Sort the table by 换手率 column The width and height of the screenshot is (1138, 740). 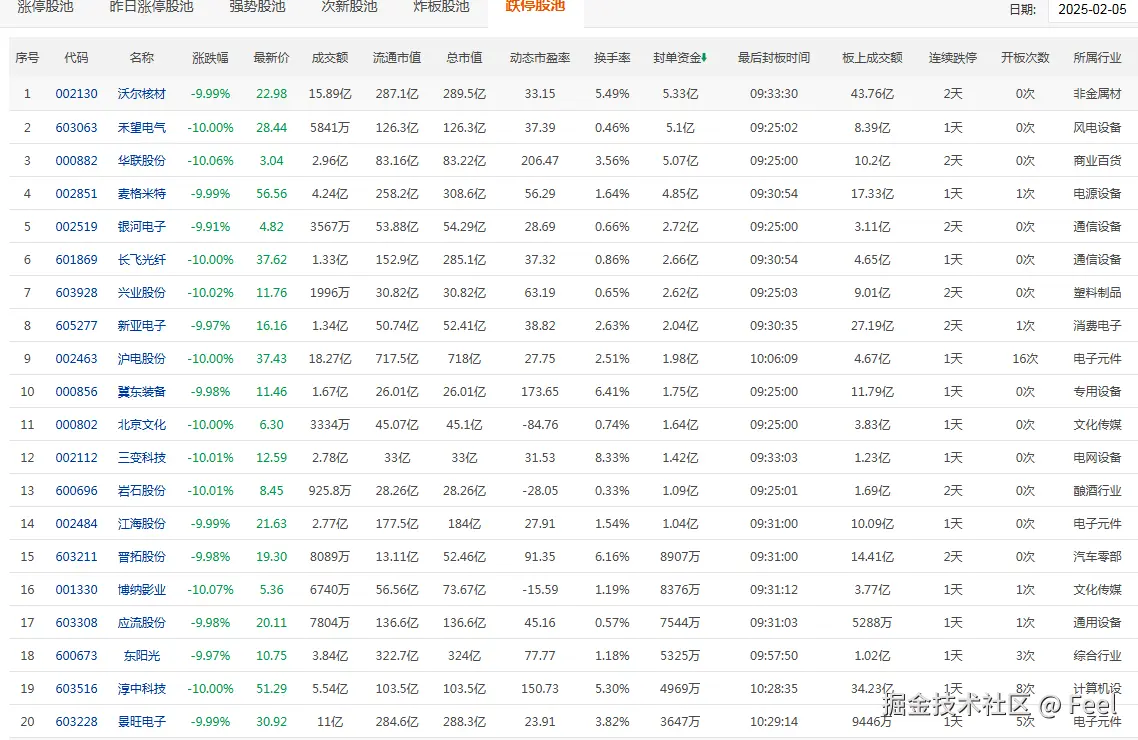[x=611, y=57]
